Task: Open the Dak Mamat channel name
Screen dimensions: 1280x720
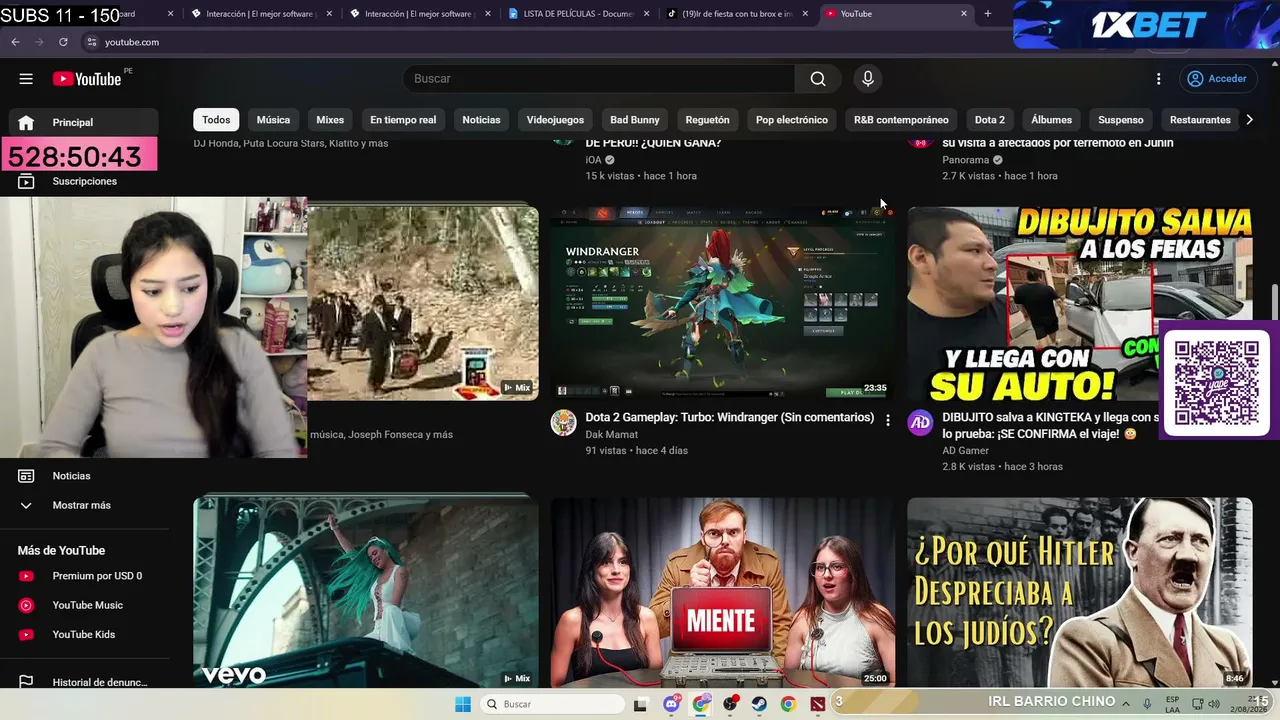Action: pos(611,434)
